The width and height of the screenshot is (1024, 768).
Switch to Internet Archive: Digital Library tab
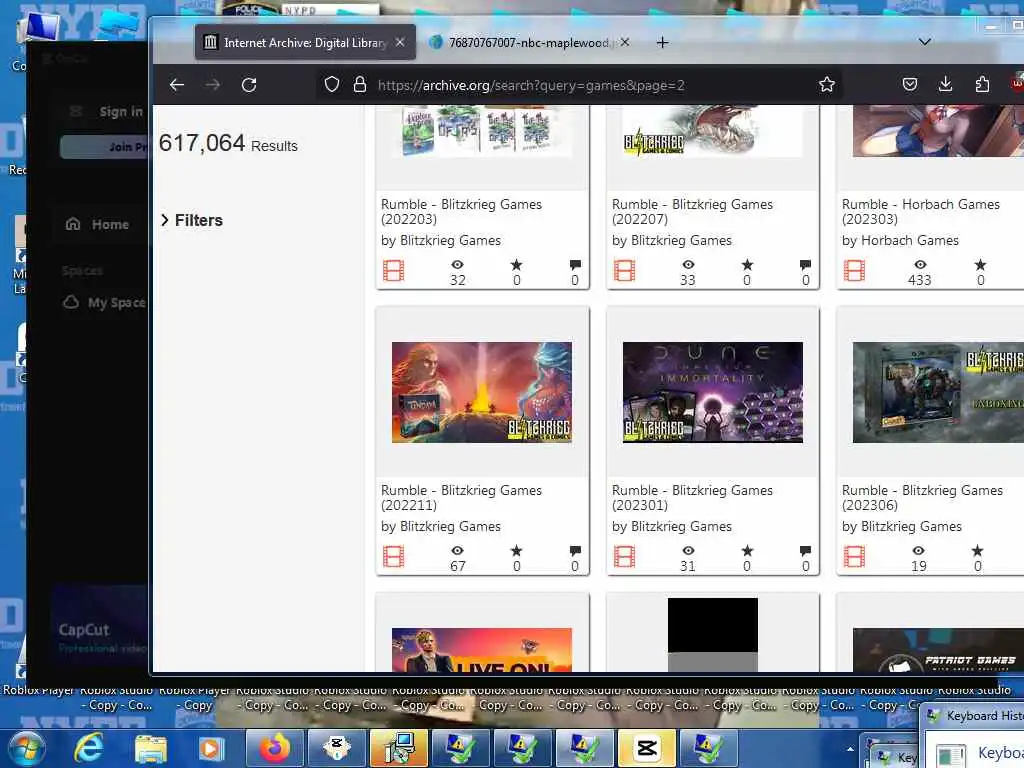(304, 42)
